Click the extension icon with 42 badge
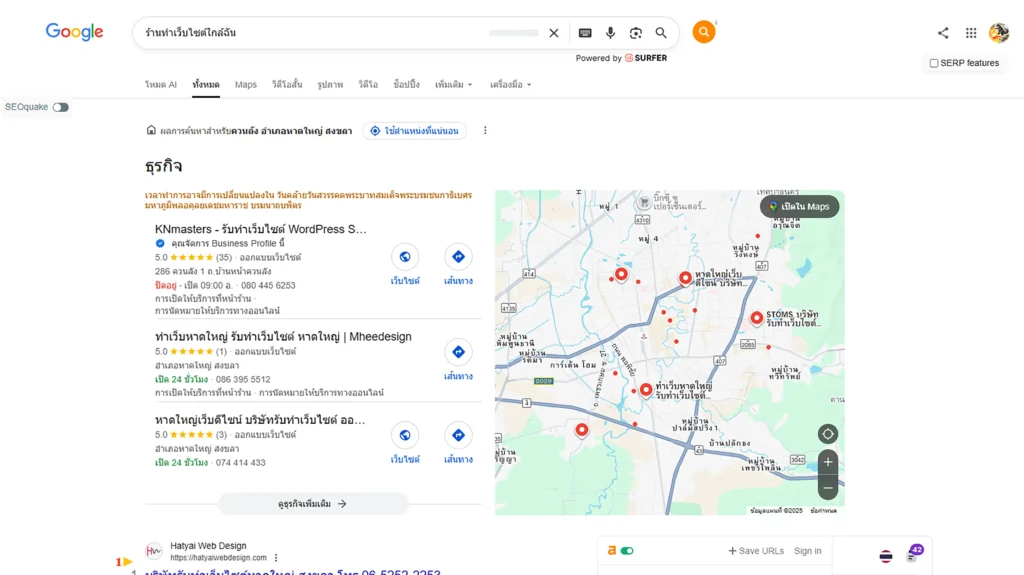 914,553
